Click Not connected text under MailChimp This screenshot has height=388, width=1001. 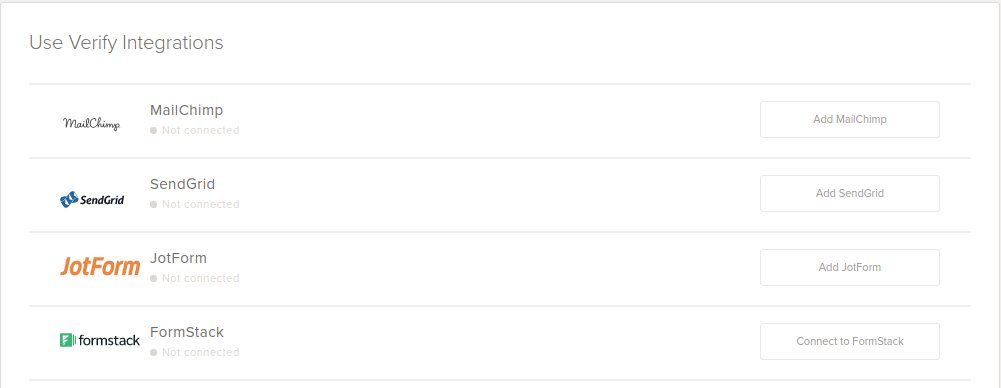[x=200, y=130]
